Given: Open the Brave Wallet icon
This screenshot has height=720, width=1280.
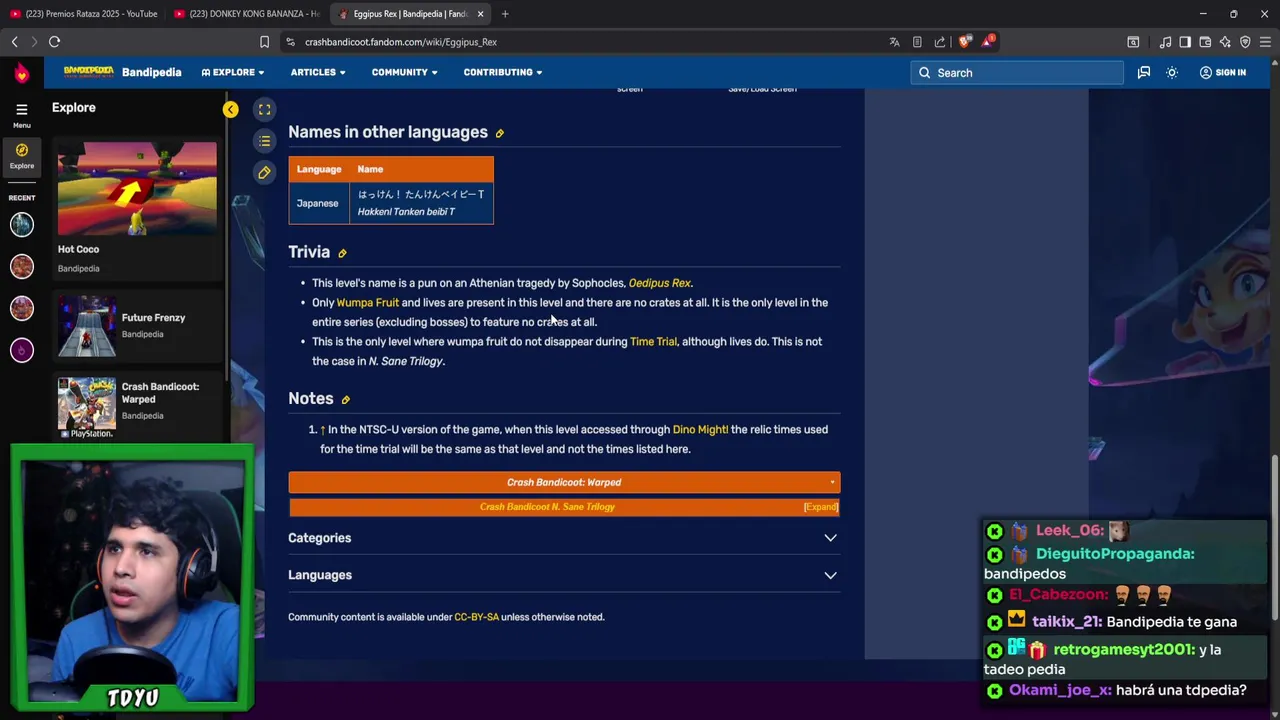Looking at the screenshot, I should [x=1205, y=42].
